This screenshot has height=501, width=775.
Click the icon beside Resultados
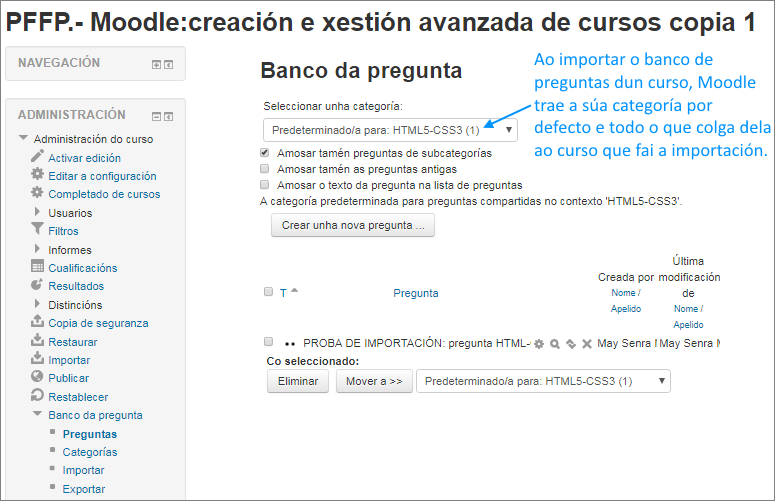37,285
